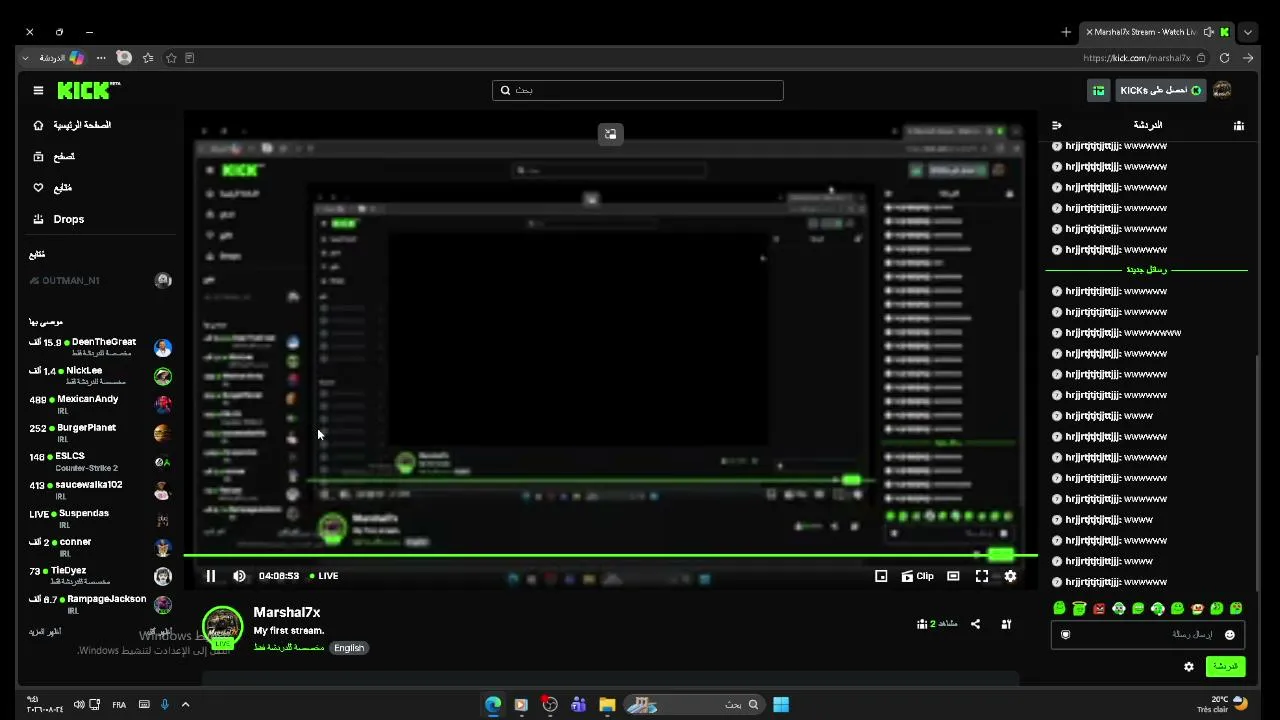1280x720 pixels.
Task: Open File Explorer from taskbar
Action: 607,705
